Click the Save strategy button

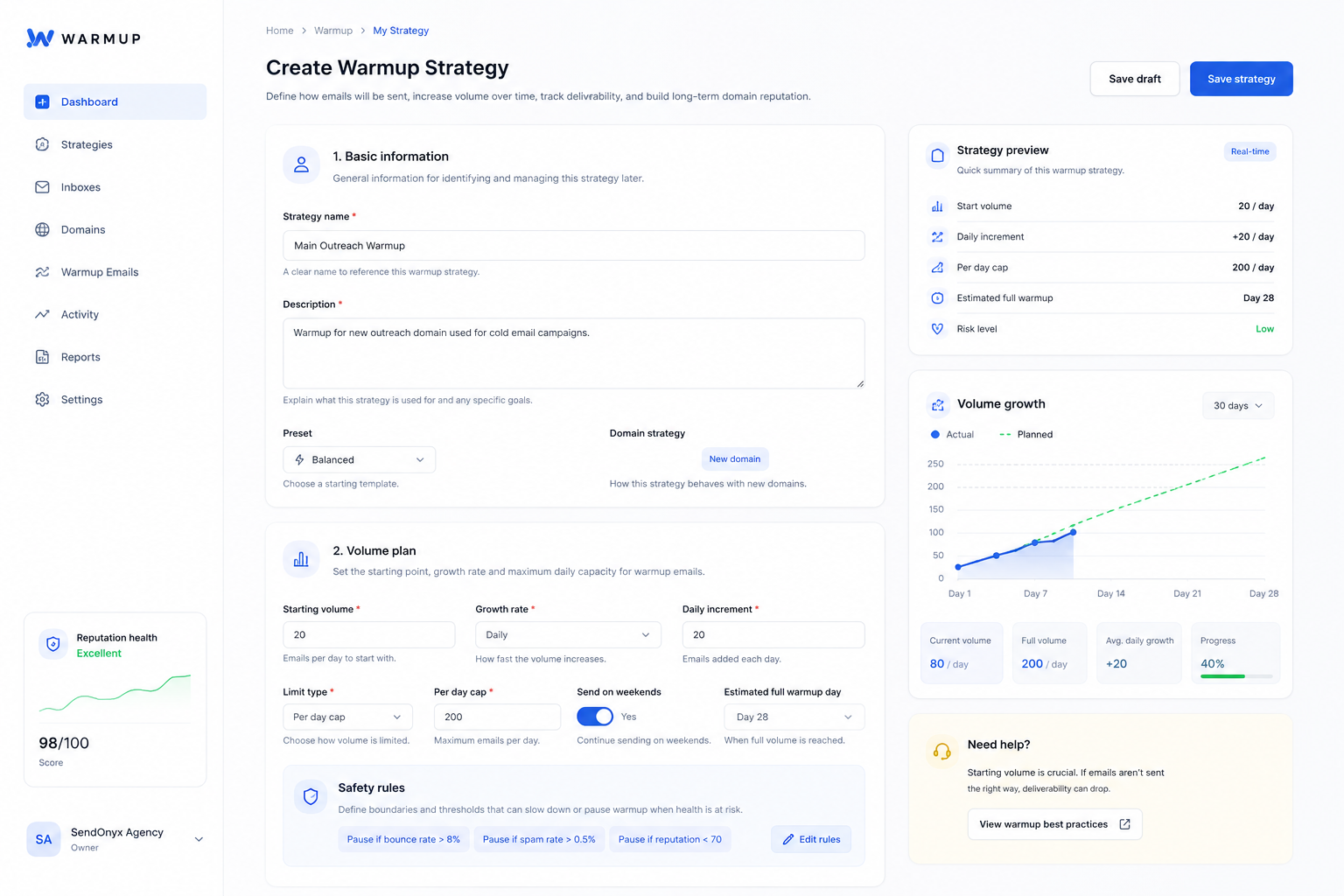tap(1241, 79)
